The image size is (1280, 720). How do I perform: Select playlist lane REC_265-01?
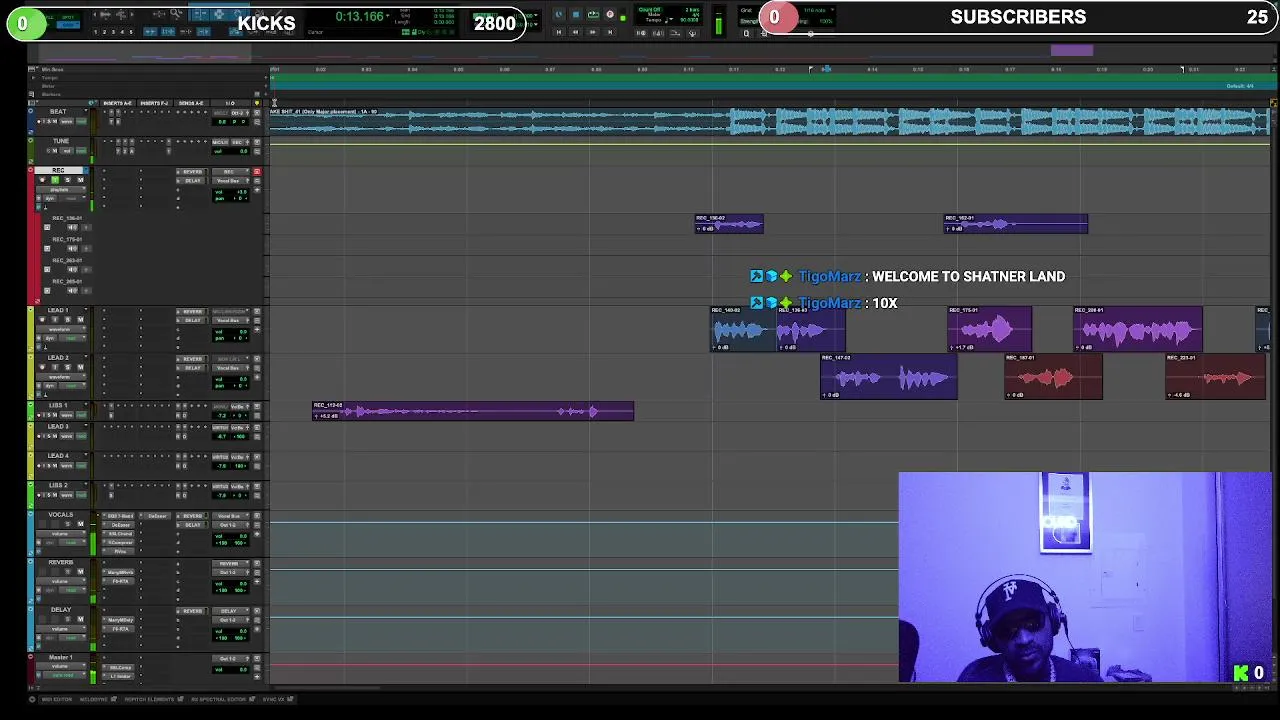click(67, 281)
